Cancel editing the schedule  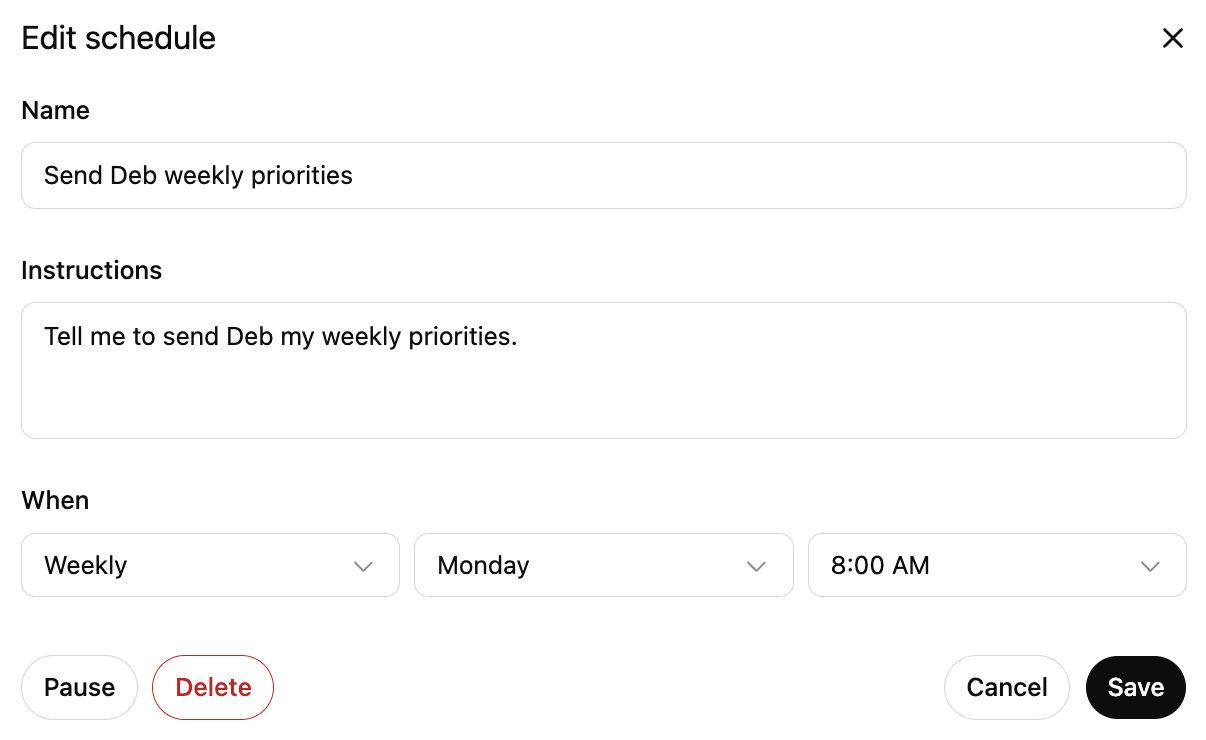click(x=1006, y=687)
